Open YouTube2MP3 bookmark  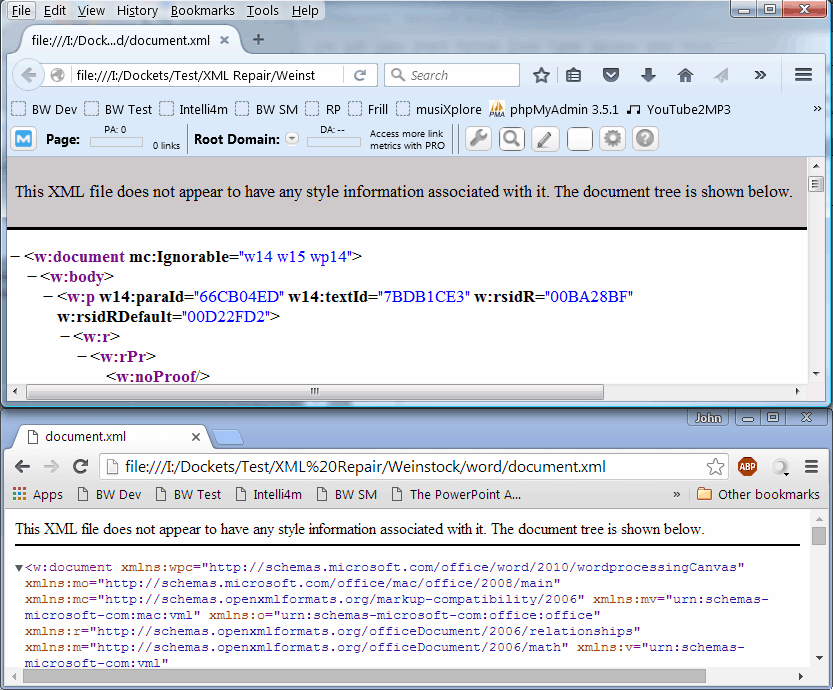pos(678,109)
